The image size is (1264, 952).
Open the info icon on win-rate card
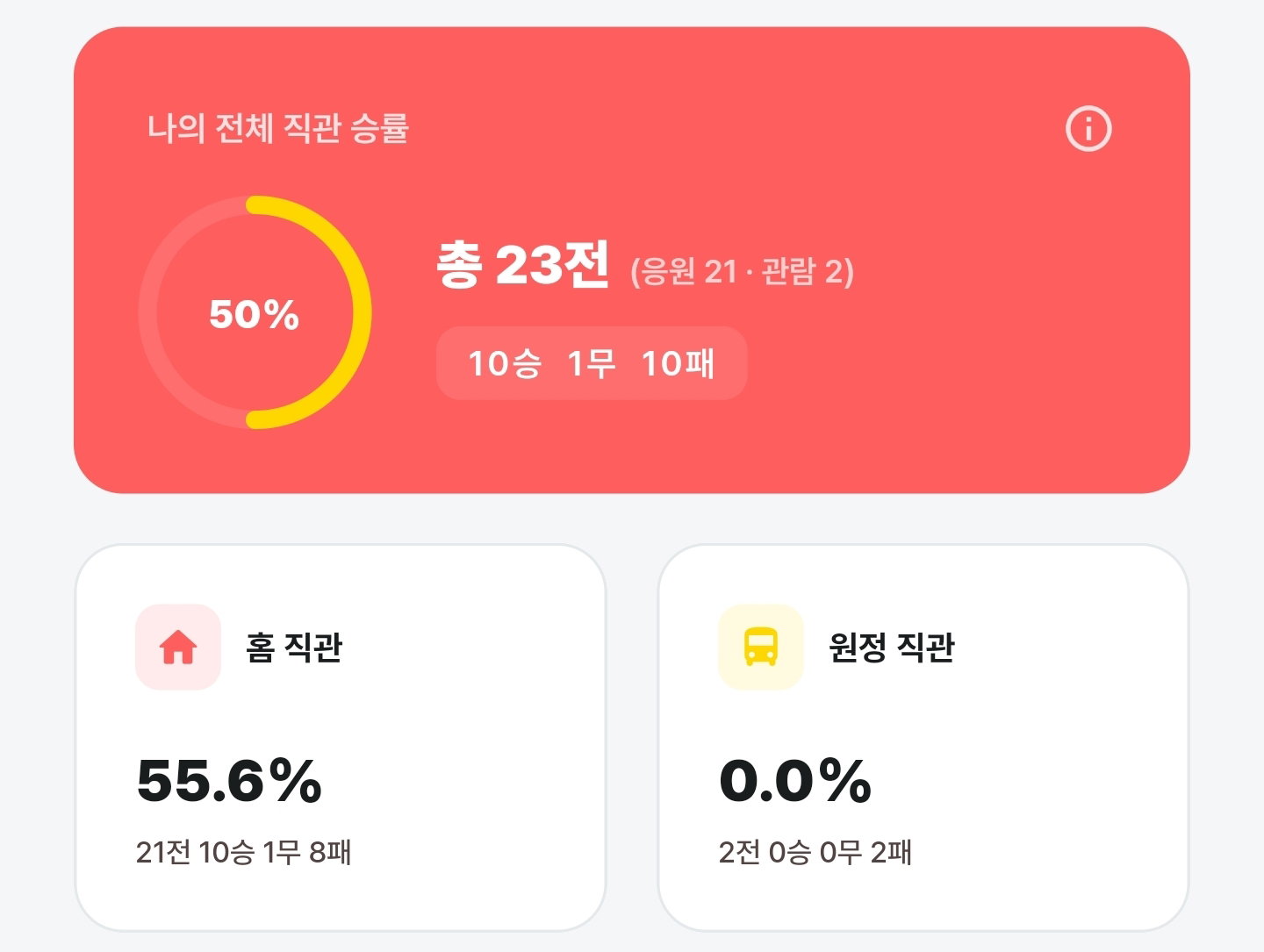tap(1088, 129)
